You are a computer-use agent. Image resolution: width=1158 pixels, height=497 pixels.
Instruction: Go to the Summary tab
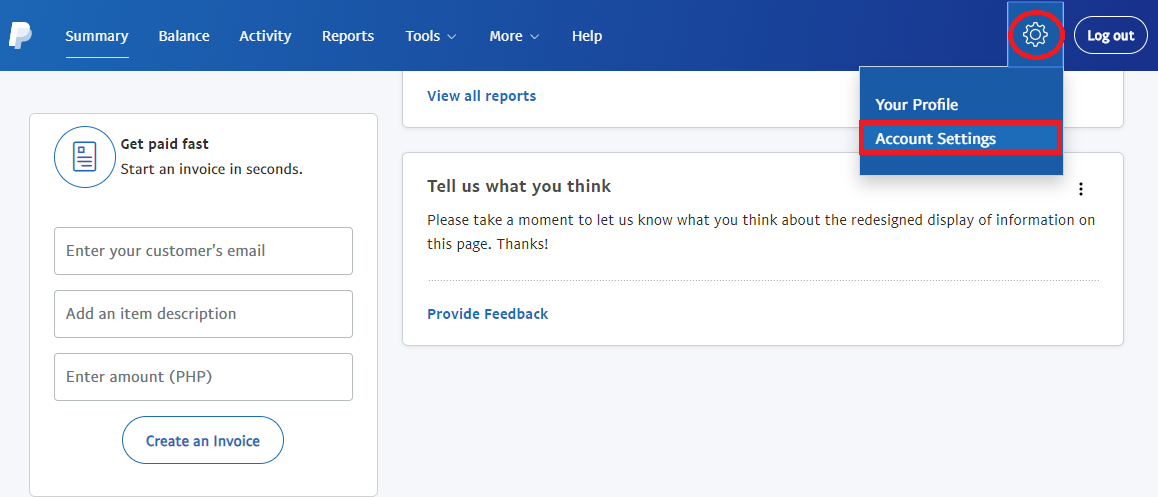(97, 35)
